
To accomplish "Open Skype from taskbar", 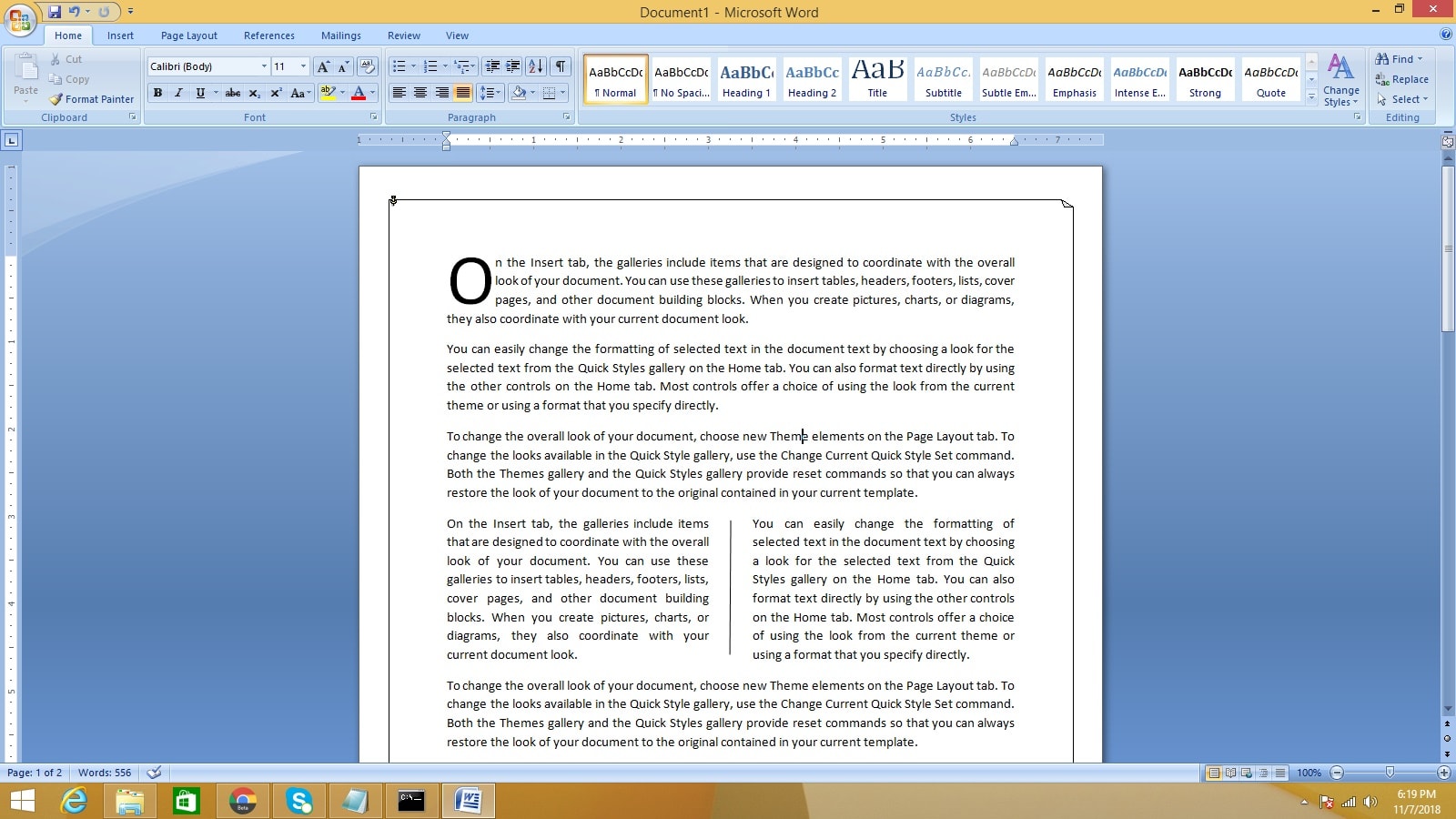I will [299, 801].
